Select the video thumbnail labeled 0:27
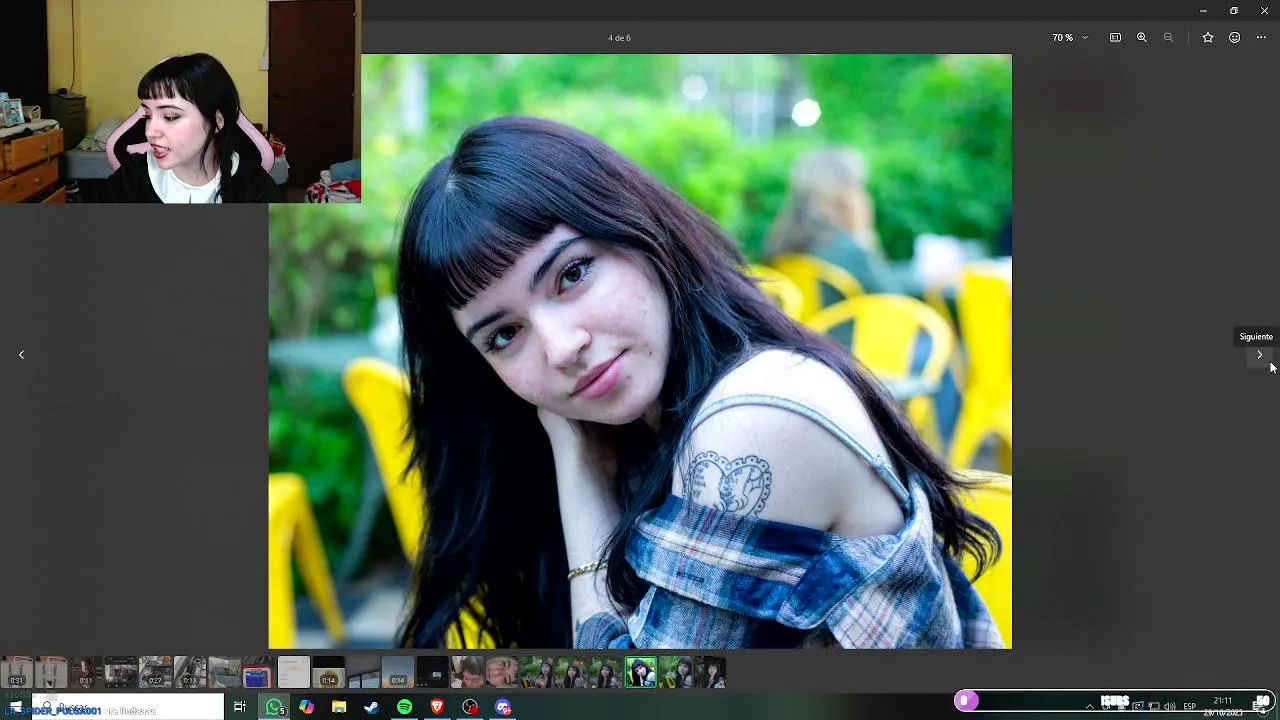This screenshot has height=720, width=1280. (x=155, y=672)
